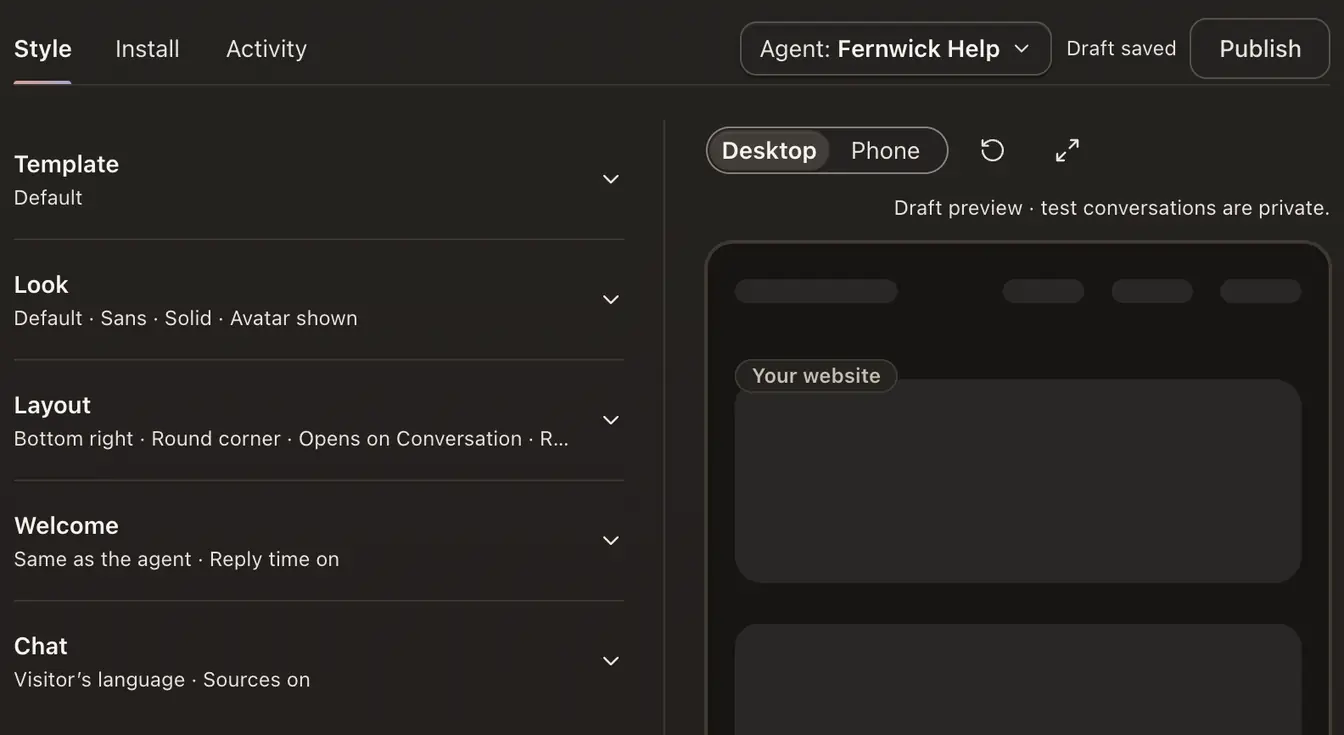Select the Template heading
The width and height of the screenshot is (1344, 735).
(x=66, y=164)
